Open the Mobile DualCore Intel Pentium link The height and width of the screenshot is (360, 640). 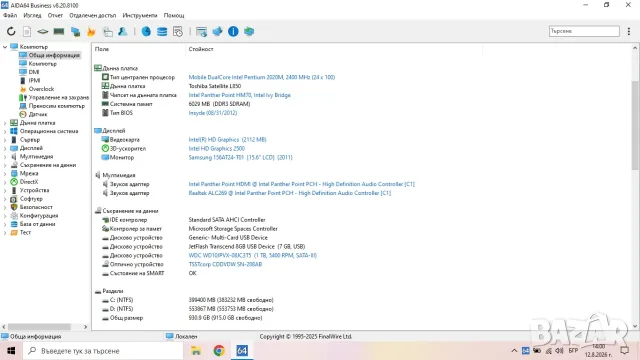pos(262,77)
